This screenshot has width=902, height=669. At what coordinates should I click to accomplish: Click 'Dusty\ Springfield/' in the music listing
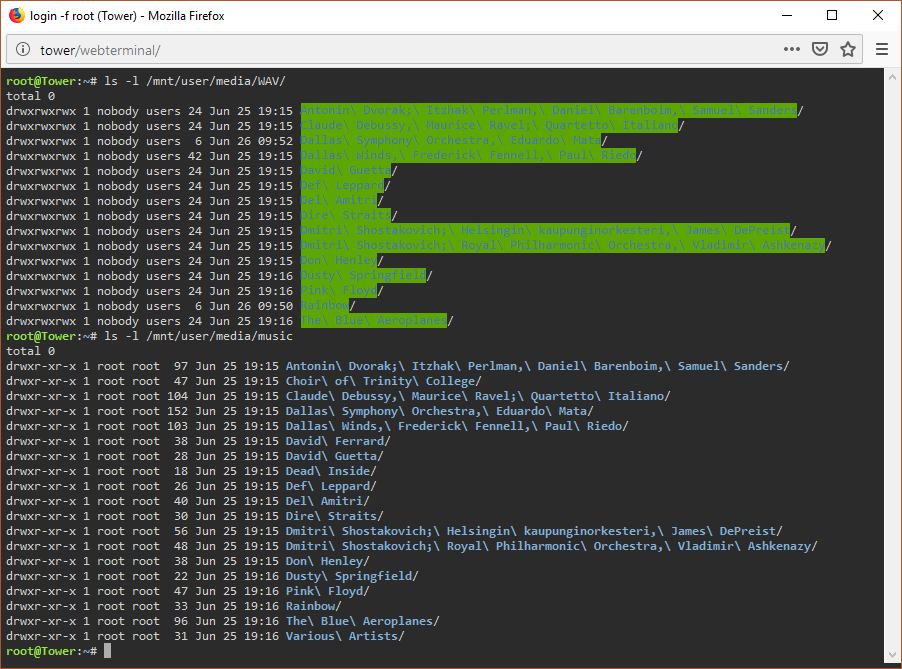(x=352, y=576)
